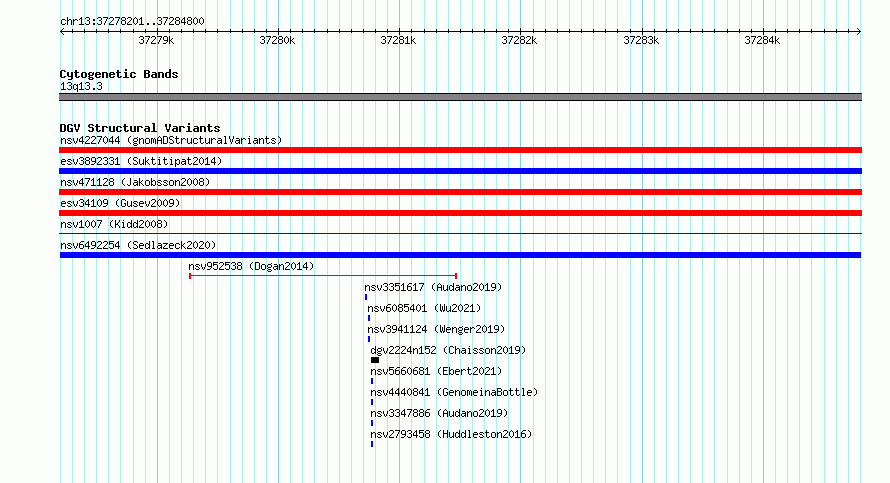This screenshot has width=890, height=483.
Task: Click the 37284k ruler tick label
Action: 762,40
